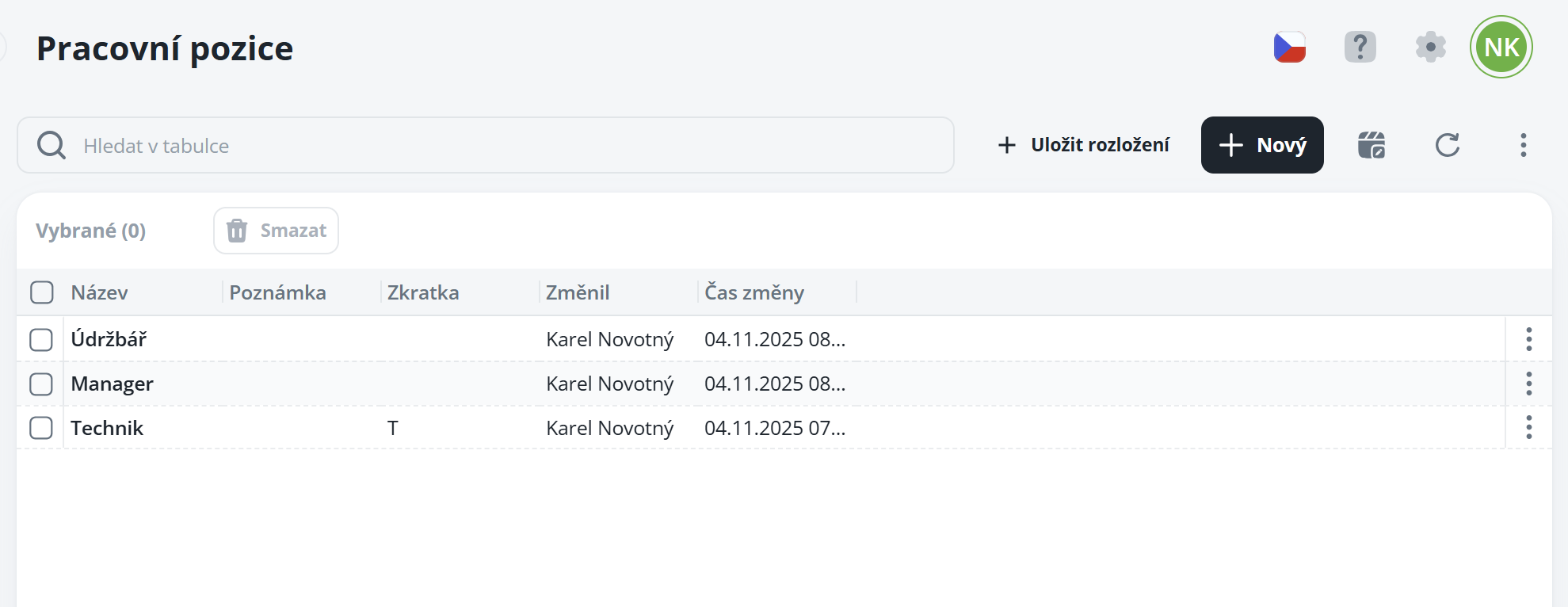This screenshot has height=607, width=1568.
Task: Open the toolbar three-dot more menu
Action: (x=1523, y=145)
